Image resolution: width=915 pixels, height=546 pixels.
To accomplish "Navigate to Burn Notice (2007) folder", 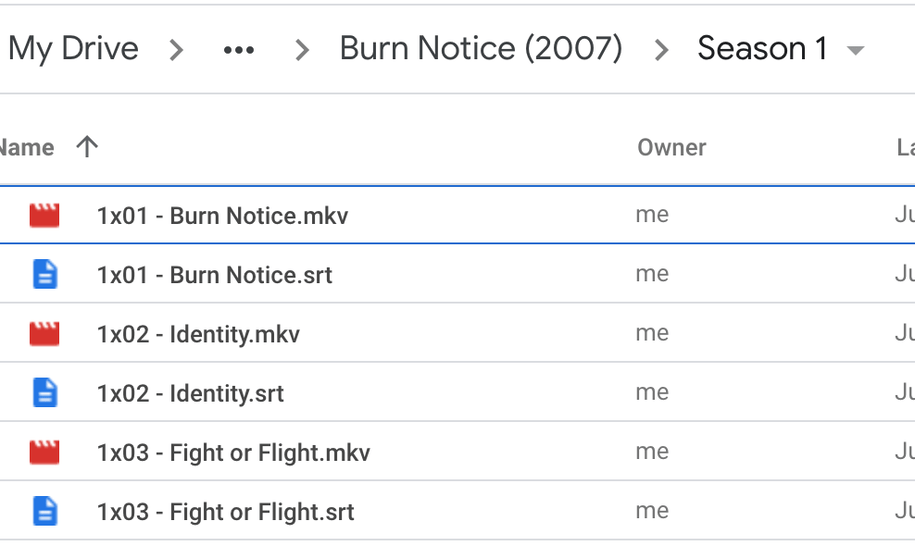I will (x=481, y=49).
